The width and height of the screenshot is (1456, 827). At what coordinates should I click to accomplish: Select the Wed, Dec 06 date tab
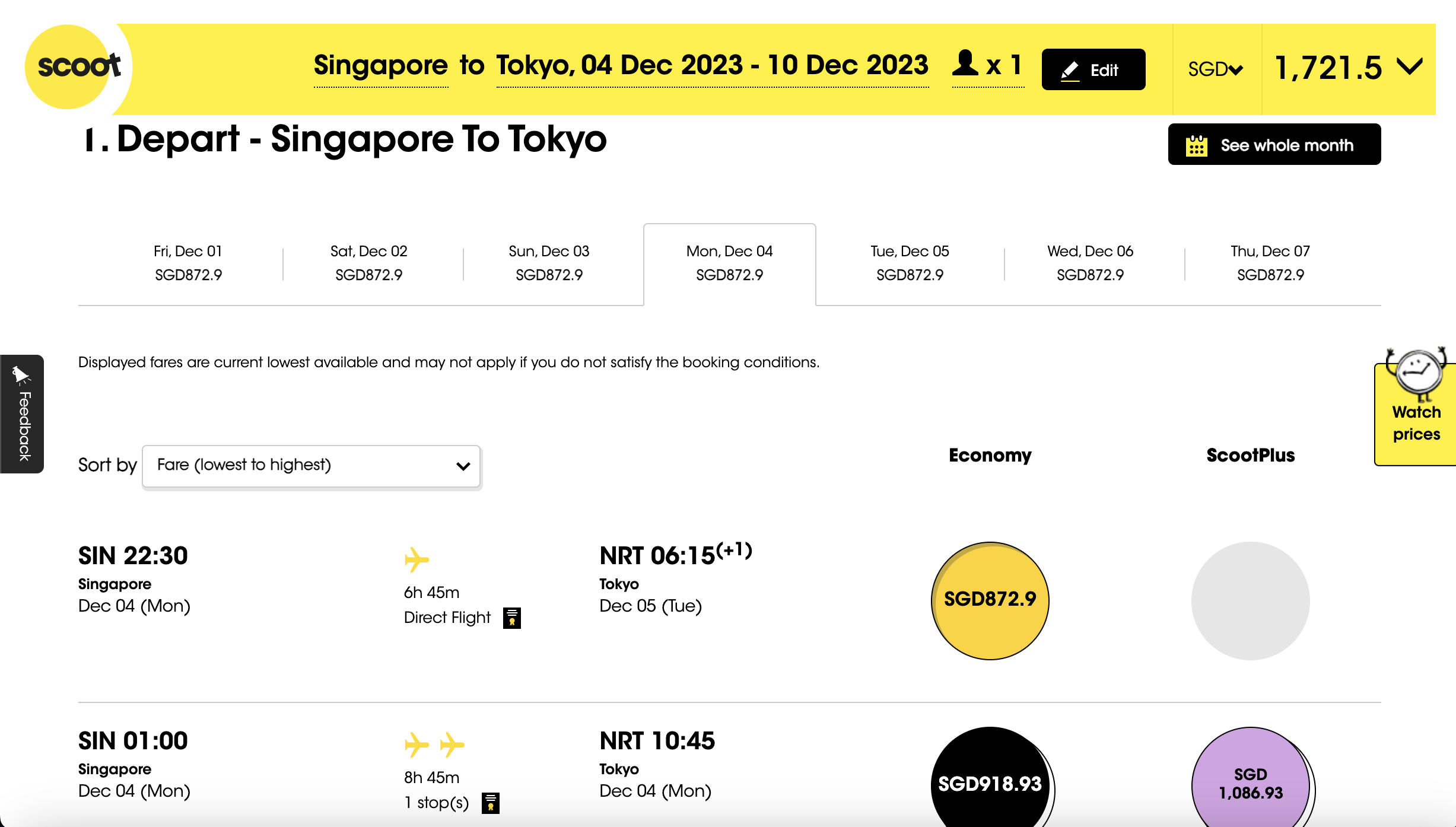pos(1090,263)
